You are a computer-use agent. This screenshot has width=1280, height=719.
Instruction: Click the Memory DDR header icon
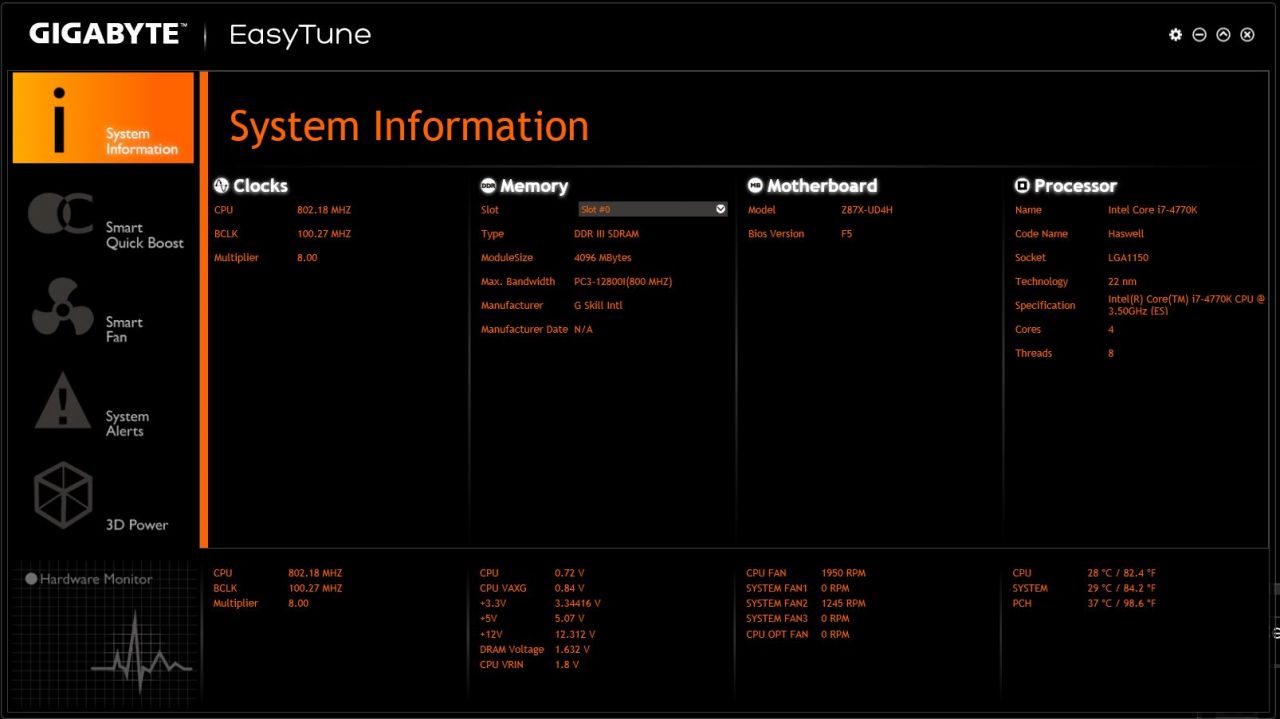[x=488, y=185]
